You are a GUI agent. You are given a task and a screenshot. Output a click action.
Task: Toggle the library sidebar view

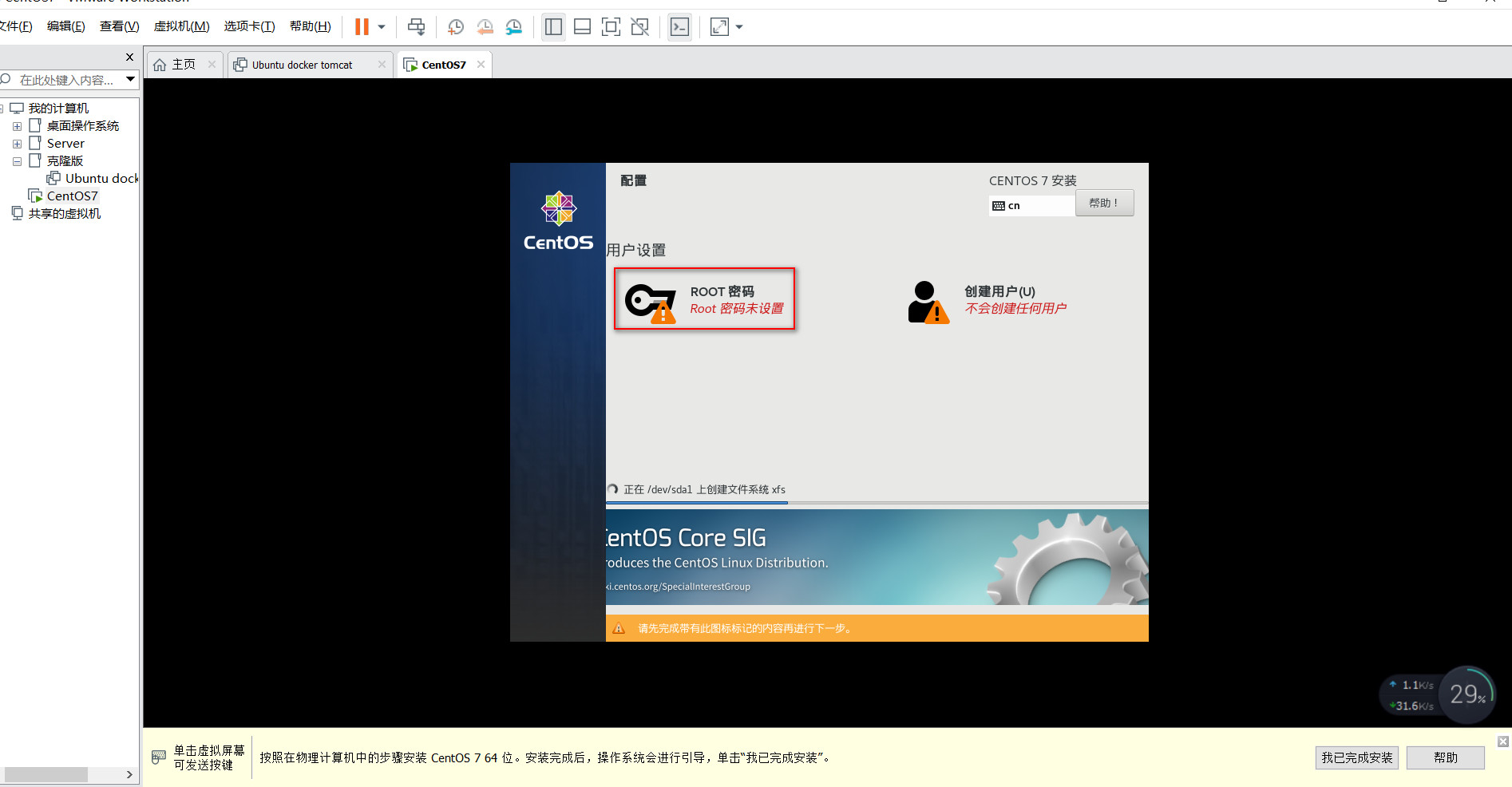coord(553,27)
